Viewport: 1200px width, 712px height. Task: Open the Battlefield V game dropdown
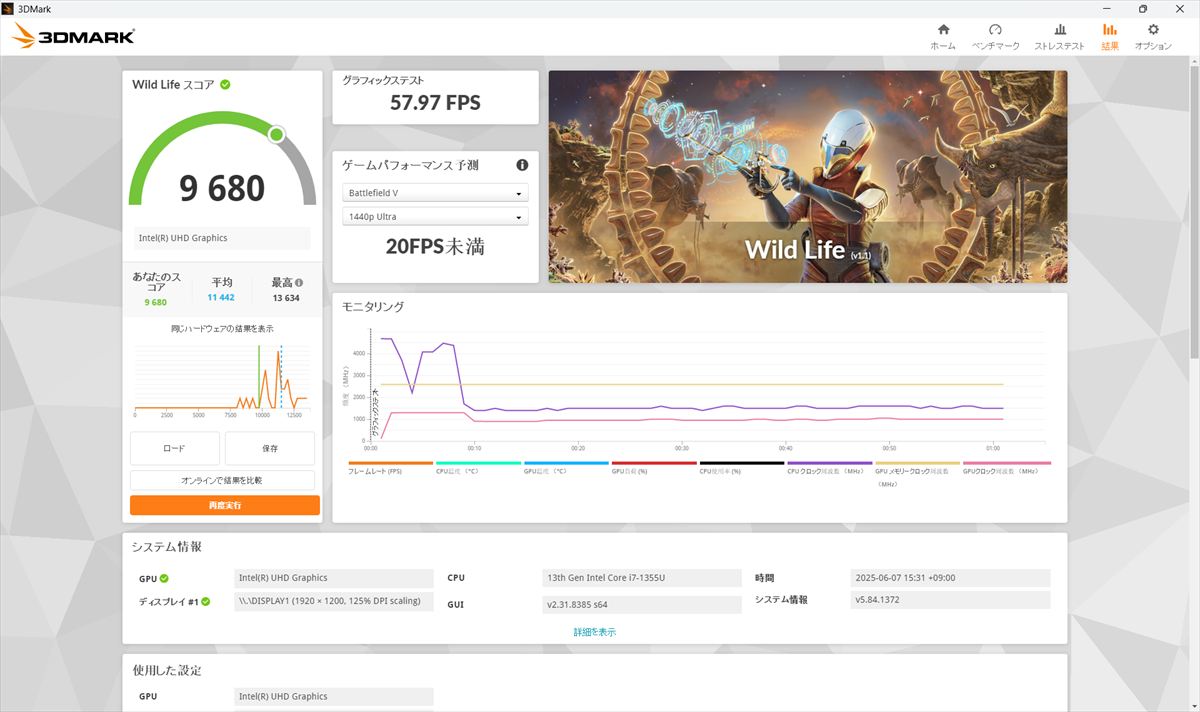[435, 193]
